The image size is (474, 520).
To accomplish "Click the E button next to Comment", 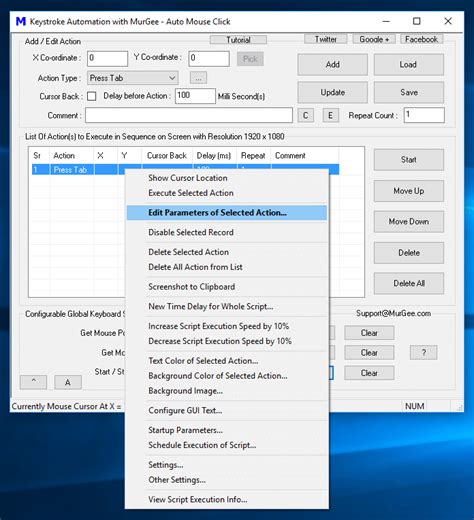I will 331,115.
